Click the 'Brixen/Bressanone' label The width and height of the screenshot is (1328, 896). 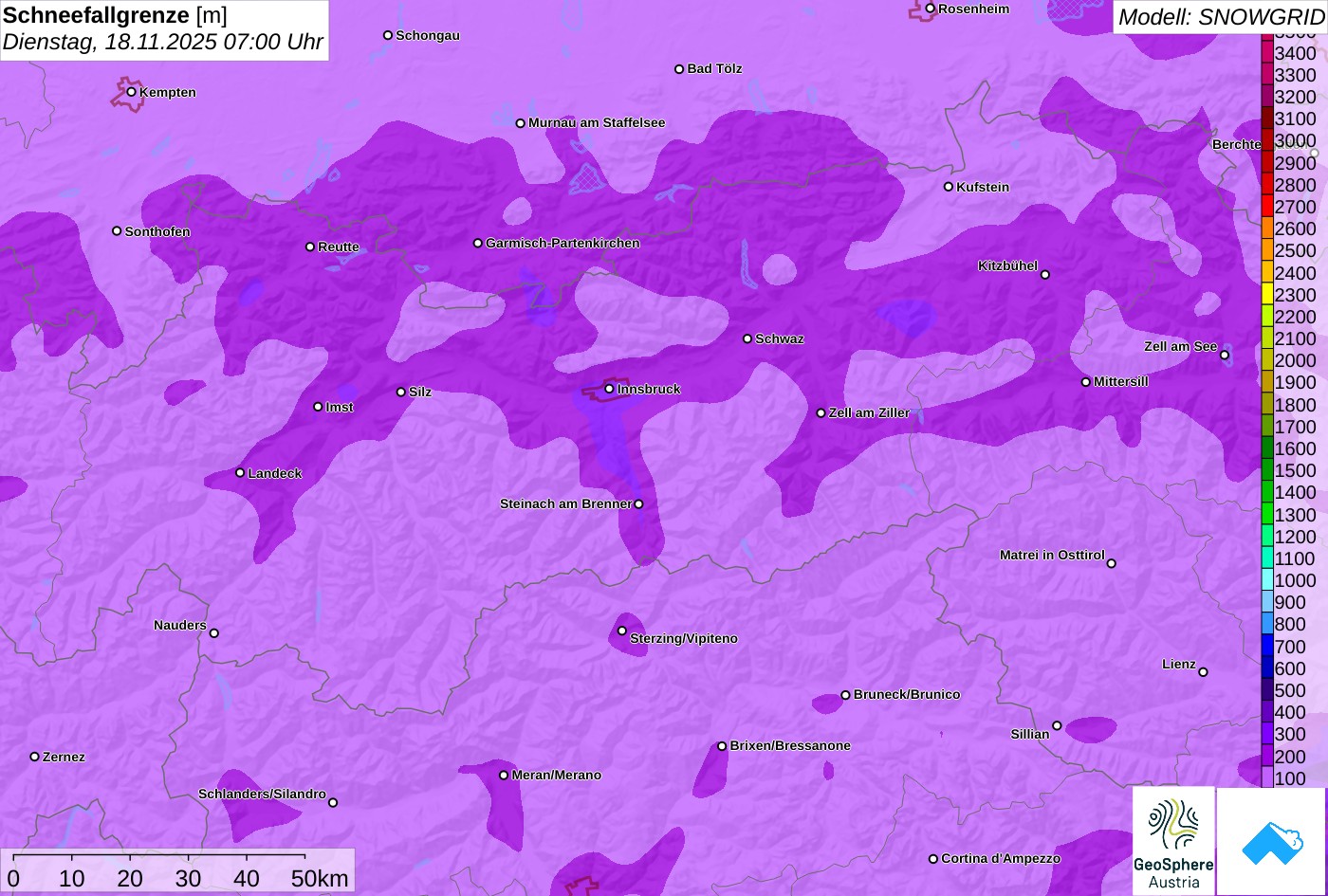click(x=790, y=746)
